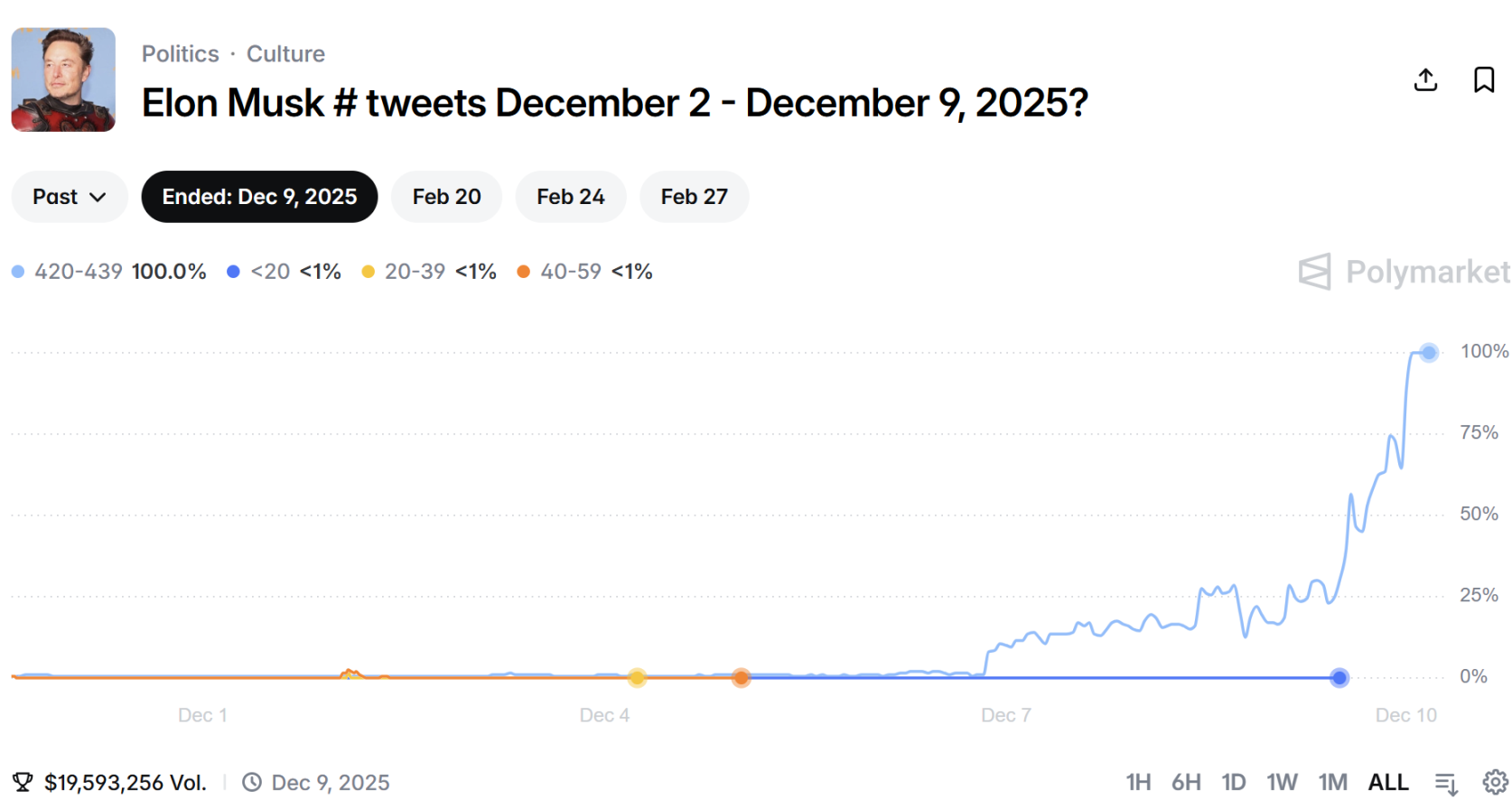The width and height of the screenshot is (1512, 808).
Task: Set chart range to ALL
Action: click(1387, 782)
